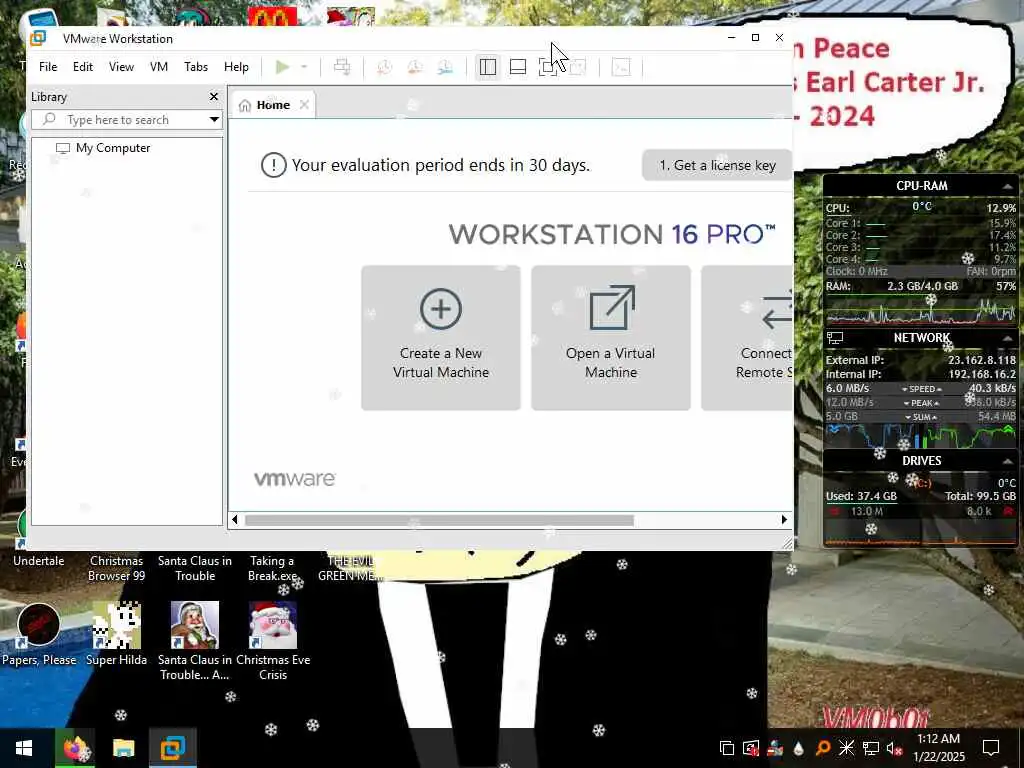Toggle the thumbnail bar view icon
Screen dimensions: 1024x768
coord(518,67)
